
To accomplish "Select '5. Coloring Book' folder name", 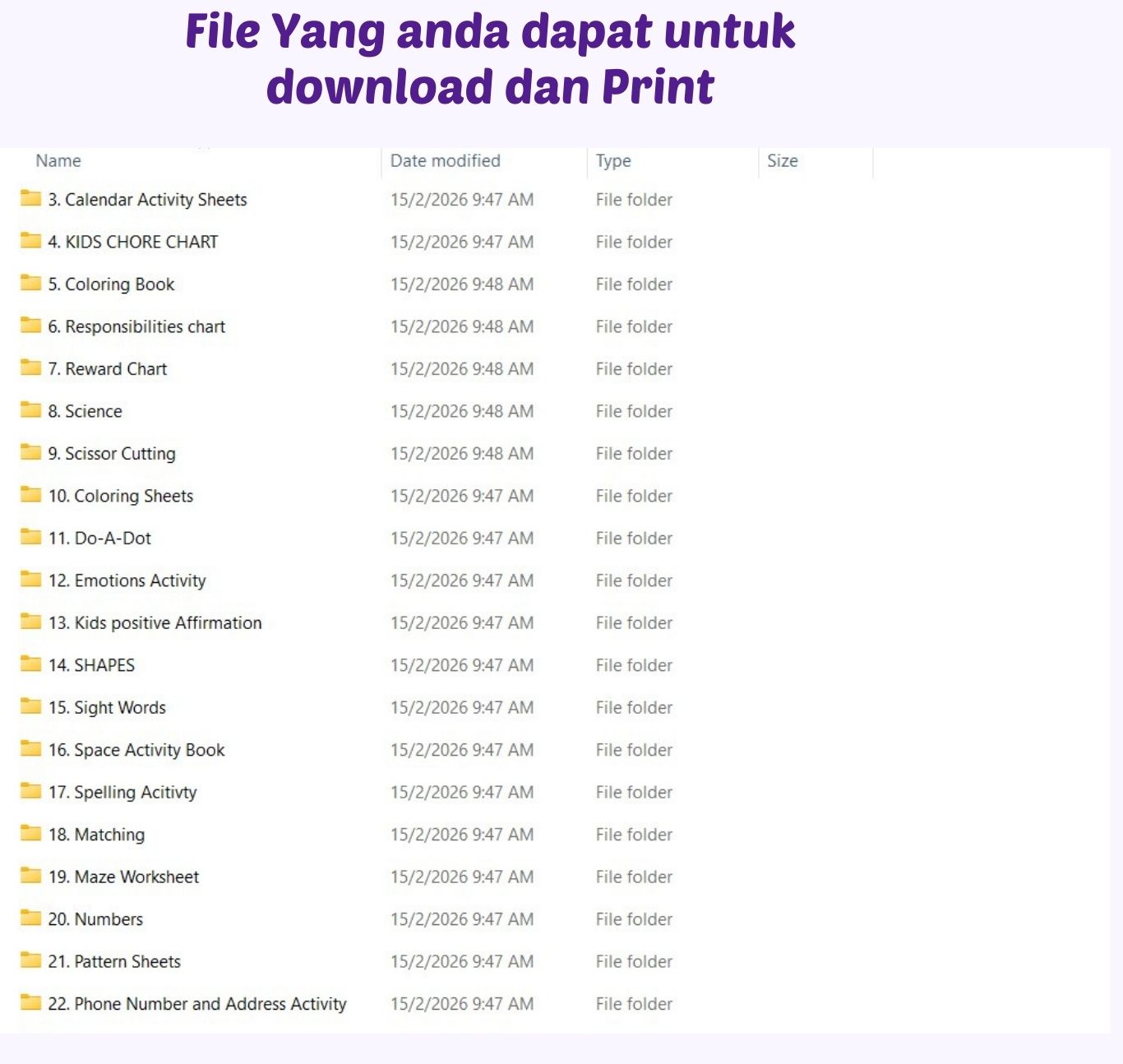I will click(112, 285).
